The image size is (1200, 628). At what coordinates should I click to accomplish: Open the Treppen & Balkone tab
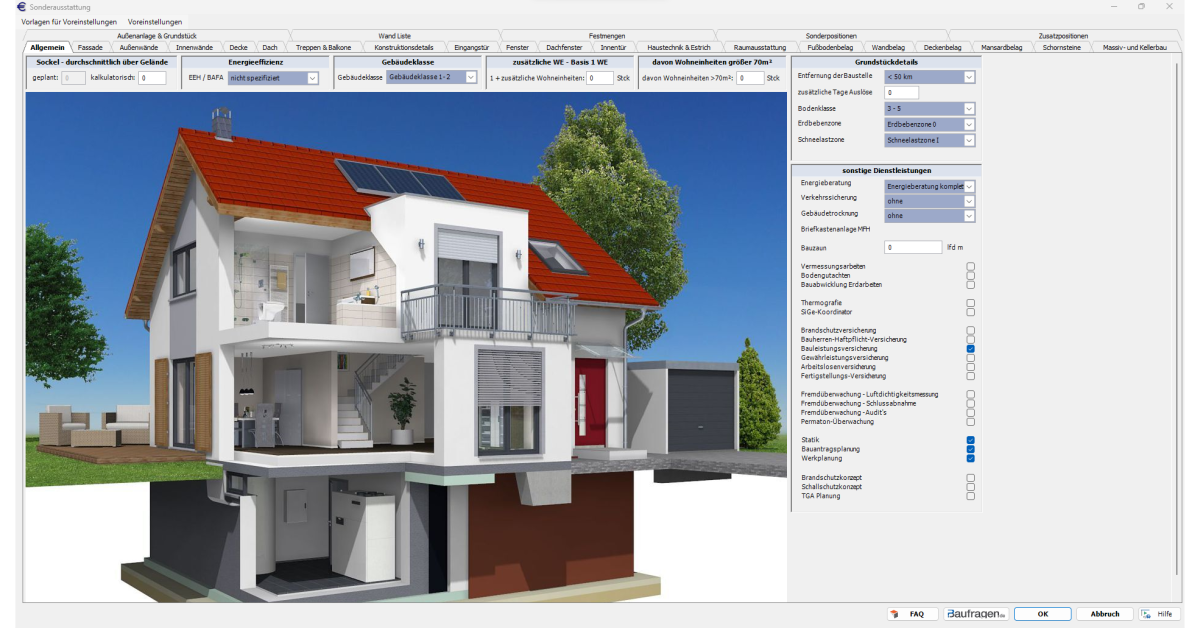tap(324, 47)
